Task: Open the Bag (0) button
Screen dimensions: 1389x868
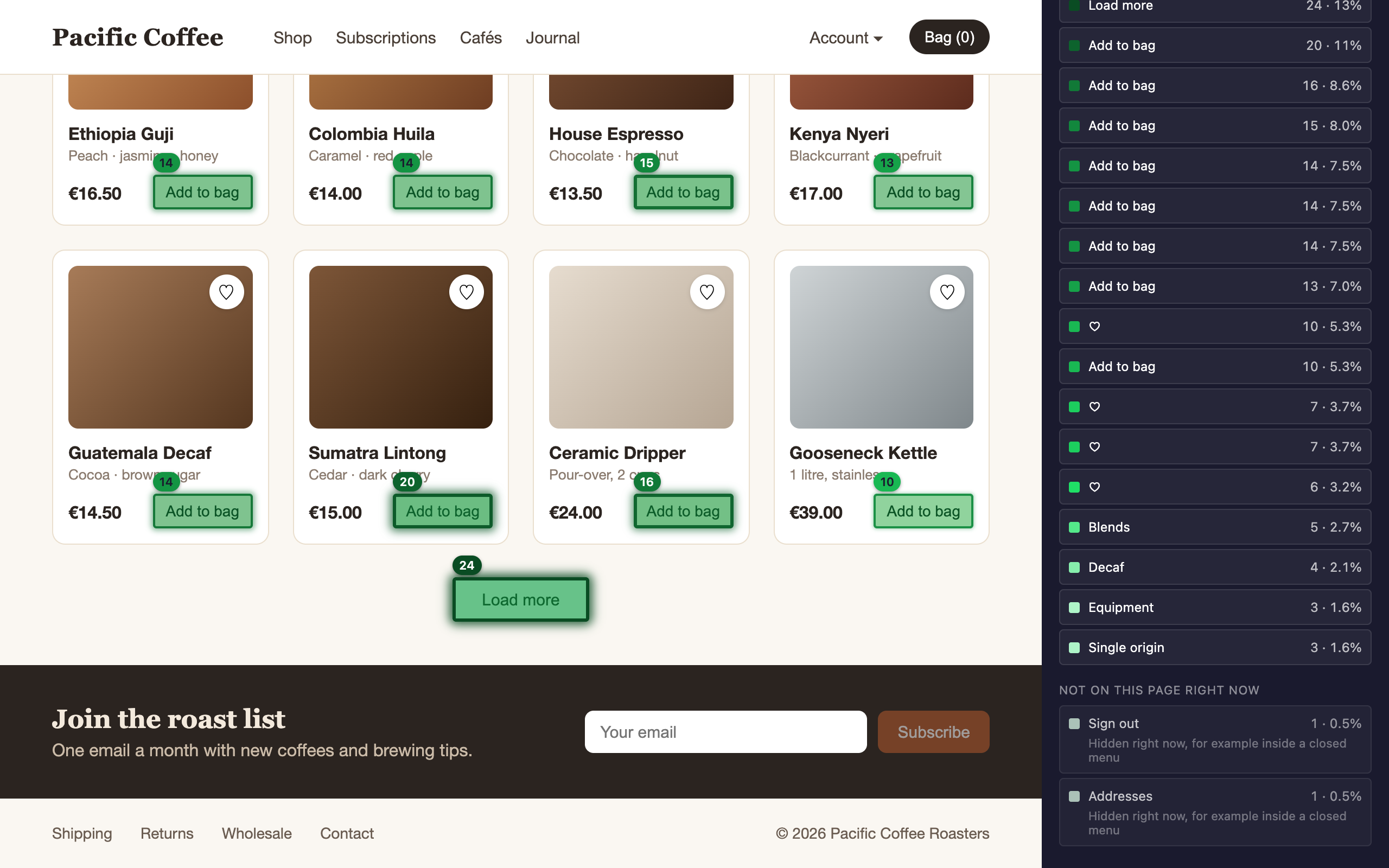Action: [949, 37]
